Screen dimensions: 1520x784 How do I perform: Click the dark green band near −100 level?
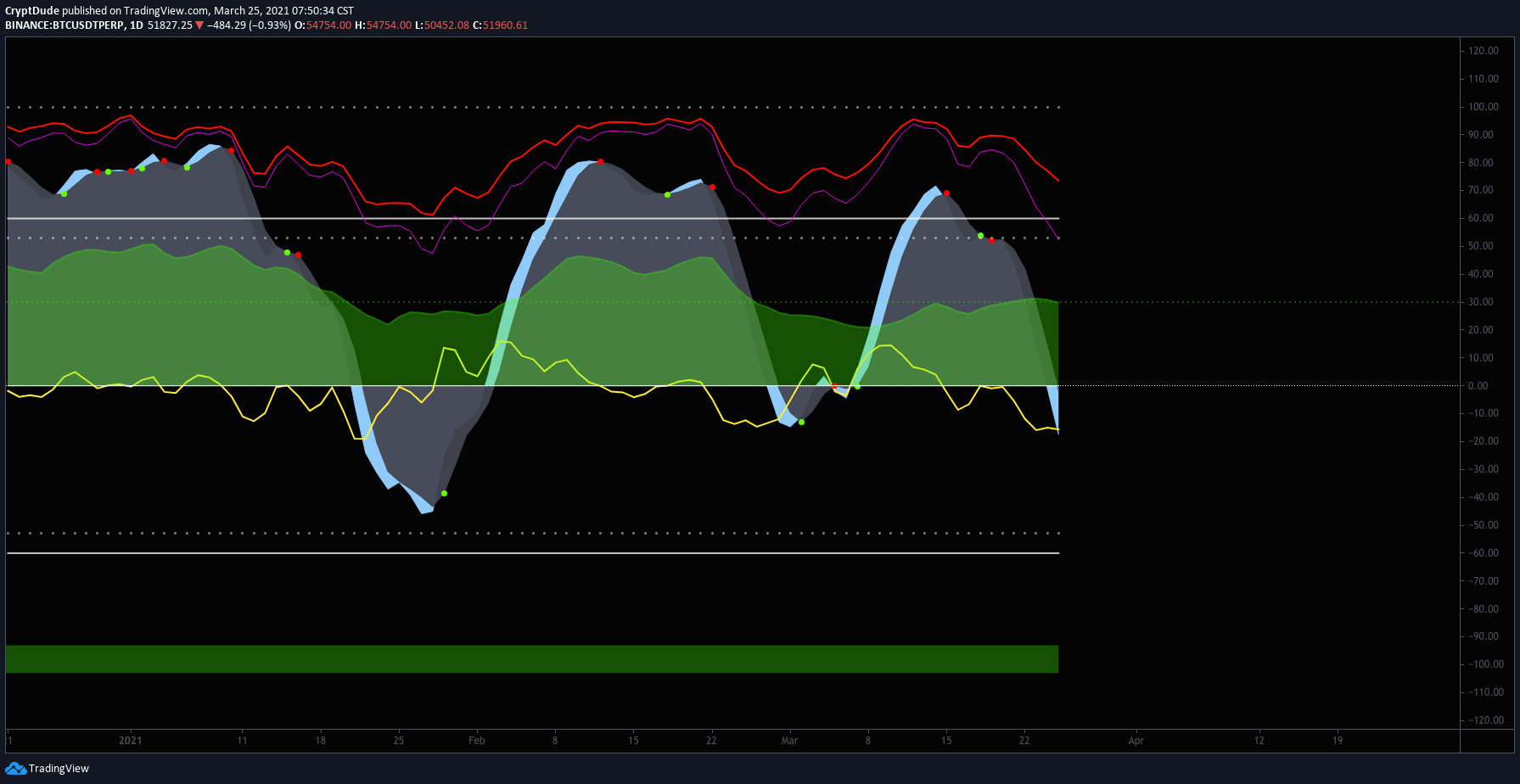tap(532, 659)
